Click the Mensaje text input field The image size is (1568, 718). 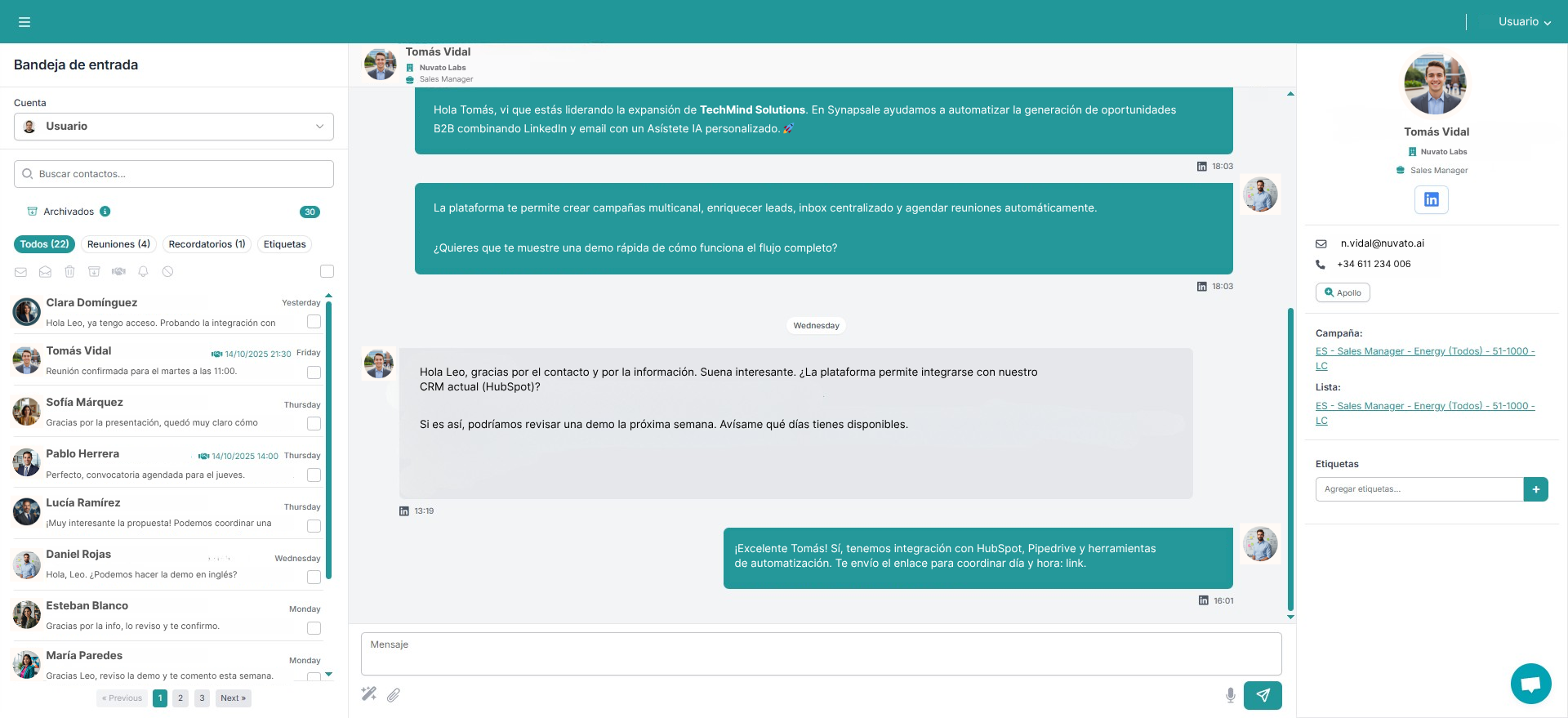coord(821,653)
